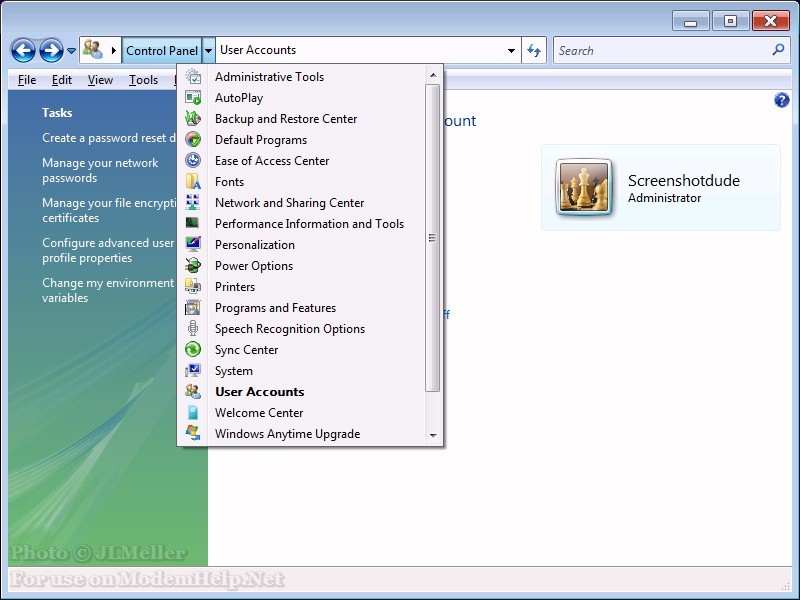The image size is (800, 600).
Task: Select Network and Sharing Center
Action: [289, 203]
